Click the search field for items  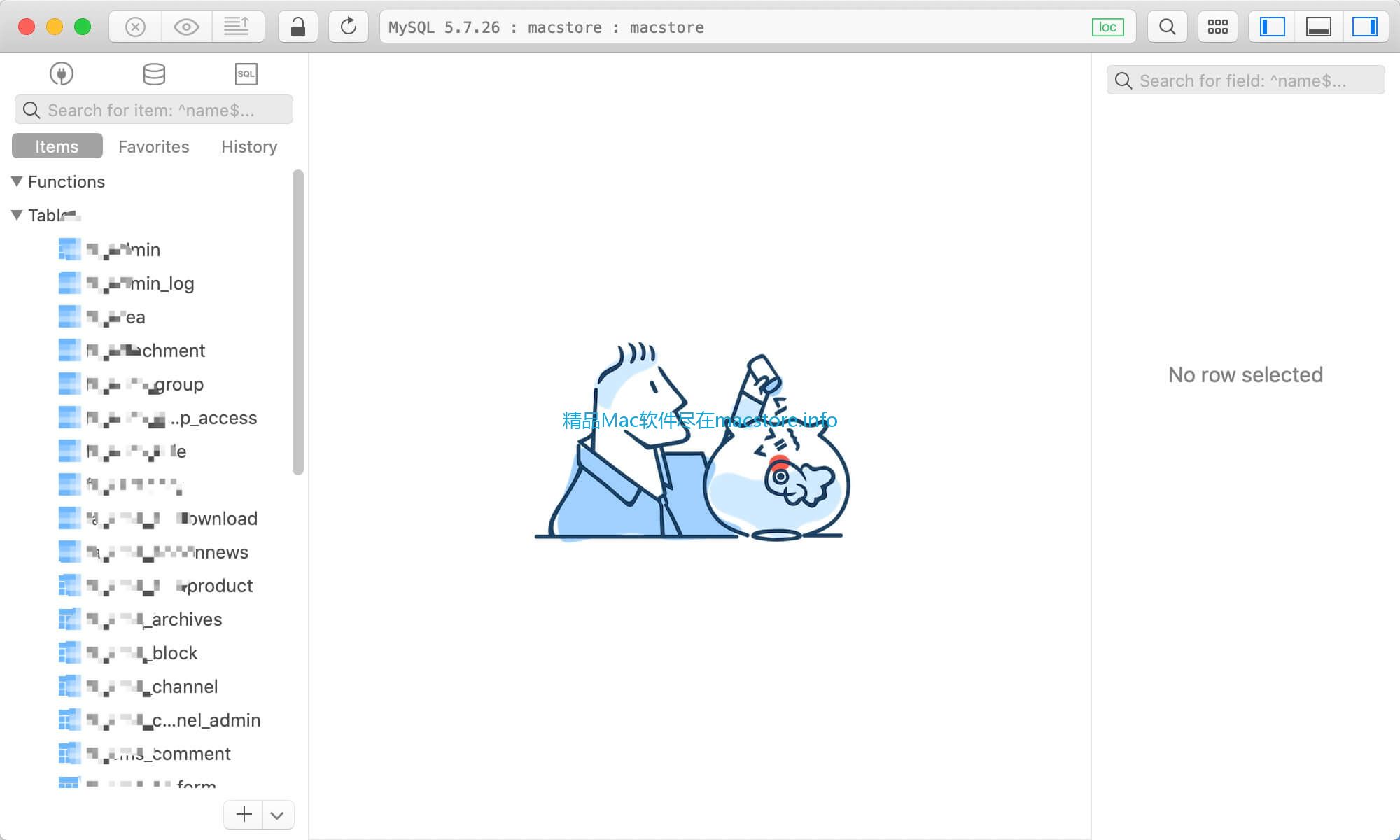point(155,110)
